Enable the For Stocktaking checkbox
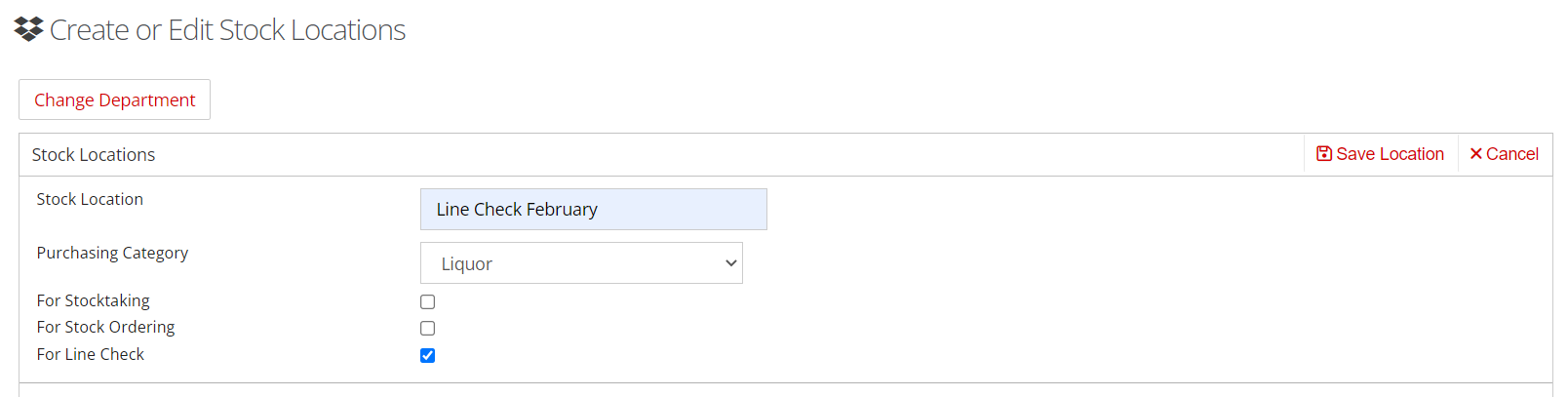Screen dimensions: 1568x397 (x=427, y=301)
